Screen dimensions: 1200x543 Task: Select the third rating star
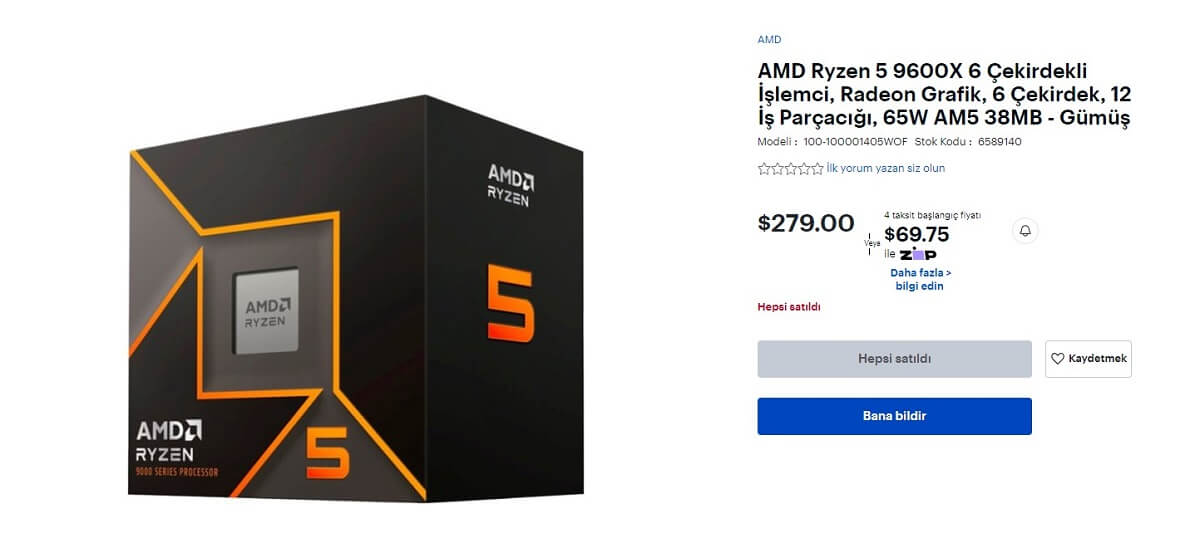click(x=790, y=169)
